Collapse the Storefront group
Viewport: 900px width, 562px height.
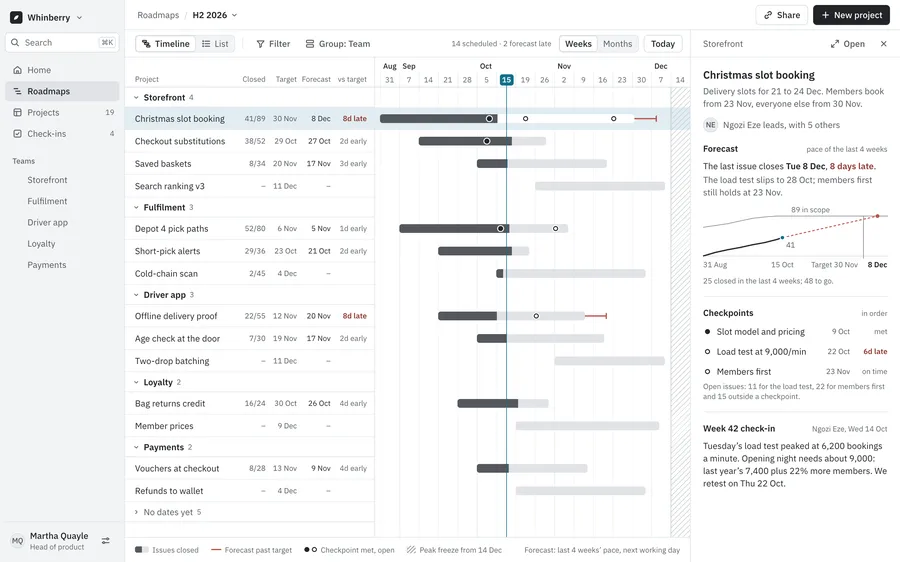tap(136, 98)
